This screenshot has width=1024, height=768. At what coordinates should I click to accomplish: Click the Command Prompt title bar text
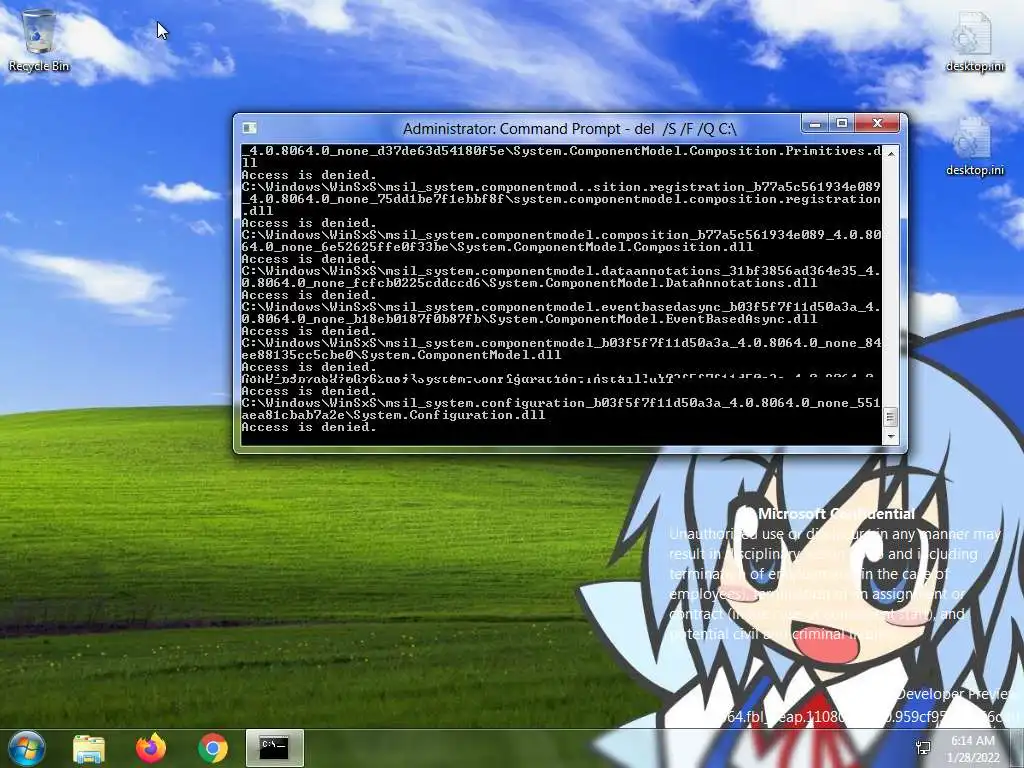click(x=569, y=129)
